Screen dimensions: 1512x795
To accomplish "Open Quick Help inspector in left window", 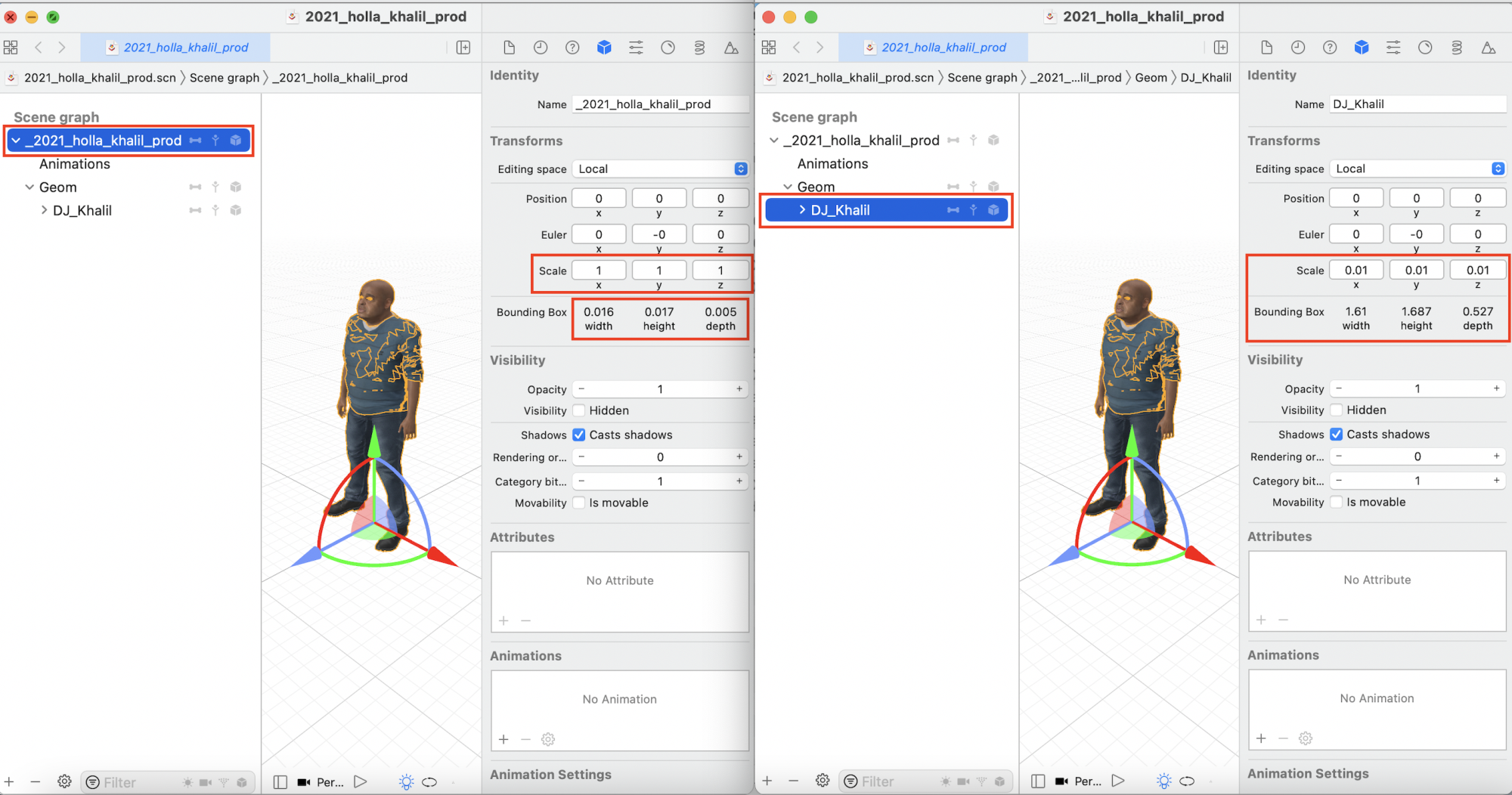I will pyautogui.click(x=572, y=48).
